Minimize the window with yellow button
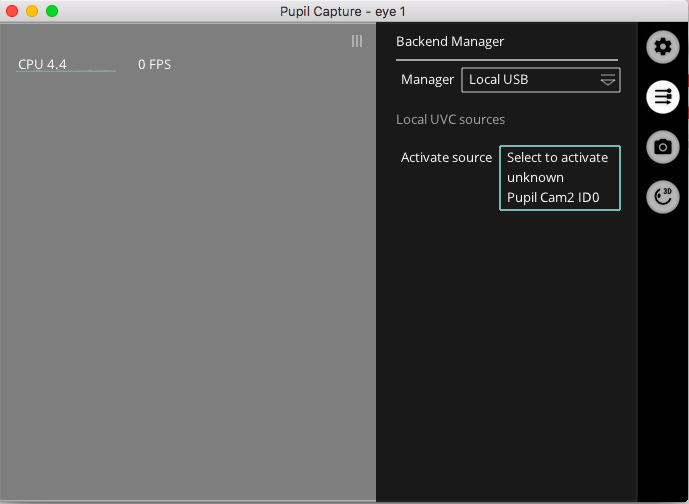Viewport: 689px width, 504px height. pyautogui.click(x=32, y=11)
